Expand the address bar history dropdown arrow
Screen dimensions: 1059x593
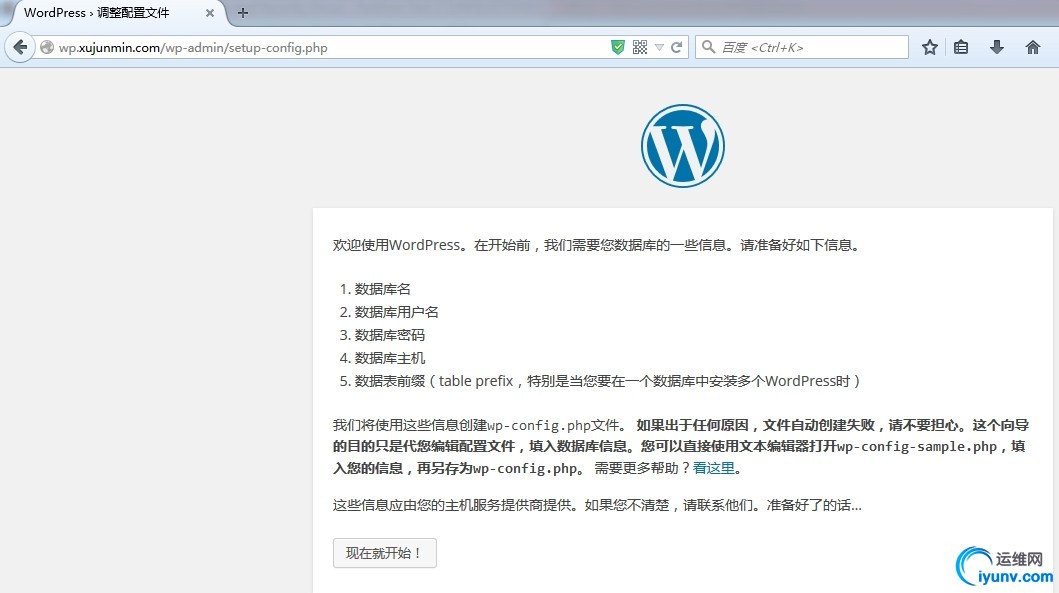click(659, 47)
